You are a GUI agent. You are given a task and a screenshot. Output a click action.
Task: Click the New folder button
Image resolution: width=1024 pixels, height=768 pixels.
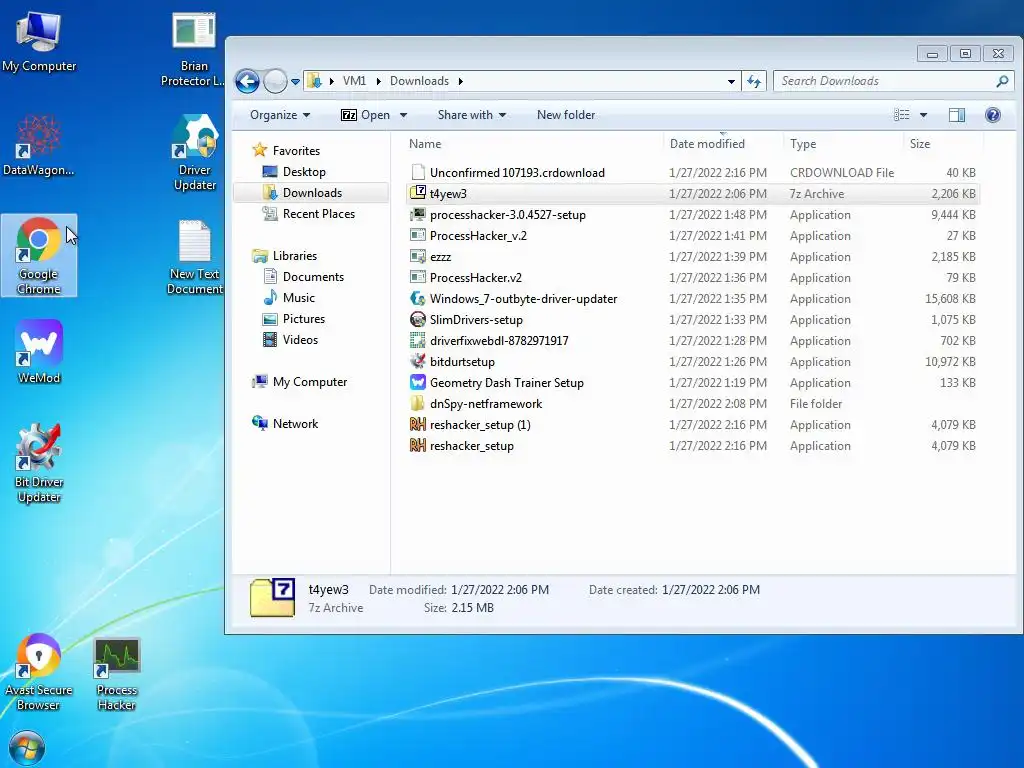pos(566,115)
